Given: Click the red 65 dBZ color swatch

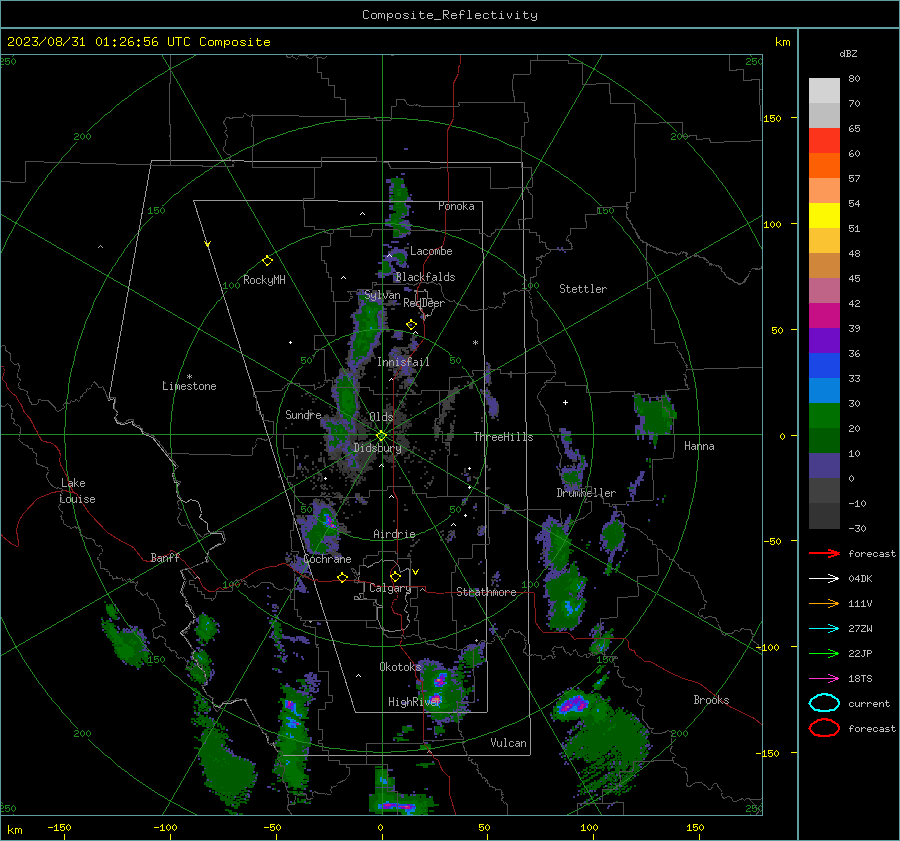Looking at the screenshot, I should click(x=824, y=141).
